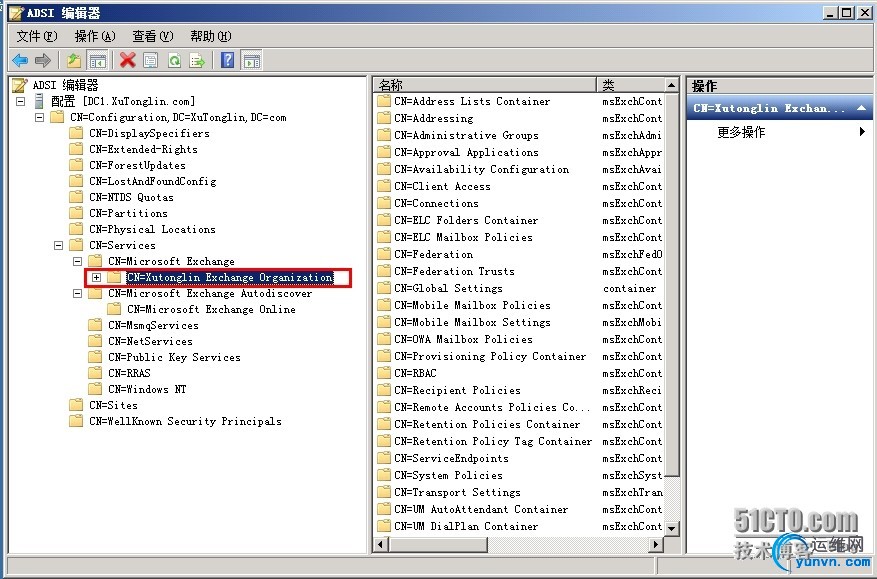Open the 帮助(H) menu

tap(211, 36)
